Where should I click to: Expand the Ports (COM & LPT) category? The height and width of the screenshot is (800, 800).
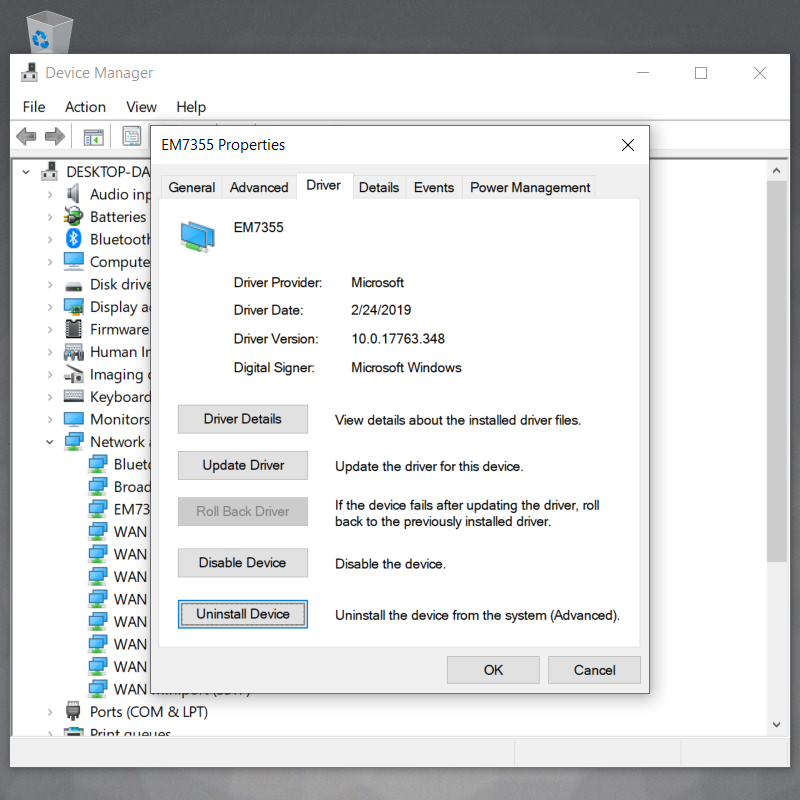[49, 712]
